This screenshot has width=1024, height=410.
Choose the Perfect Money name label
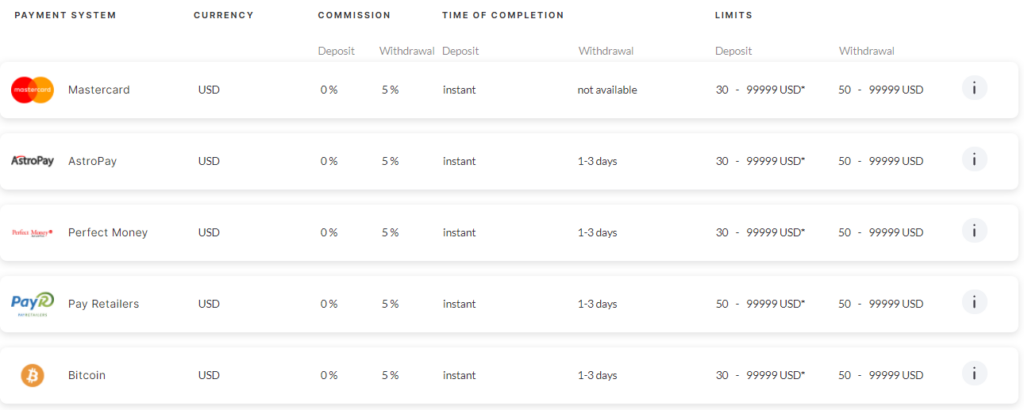[x=108, y=232]
